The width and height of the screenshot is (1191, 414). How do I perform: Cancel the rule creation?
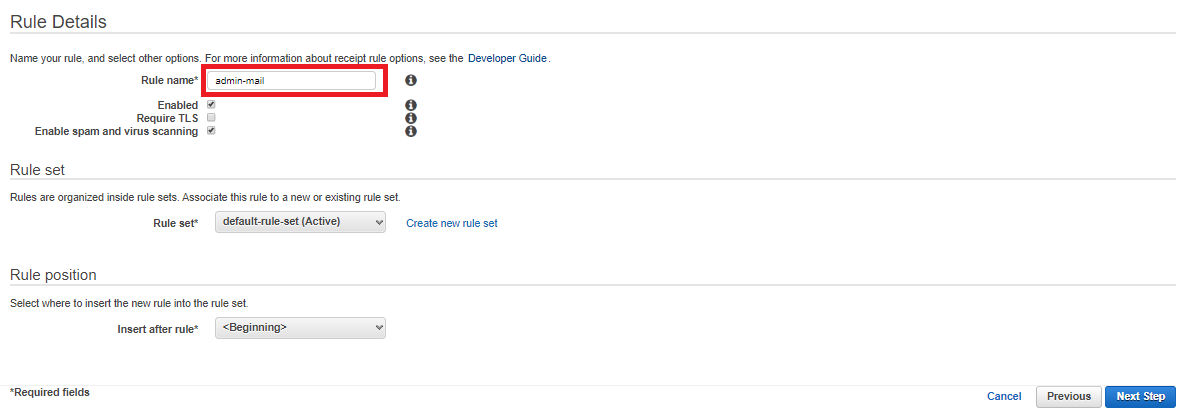[1004, 397]
